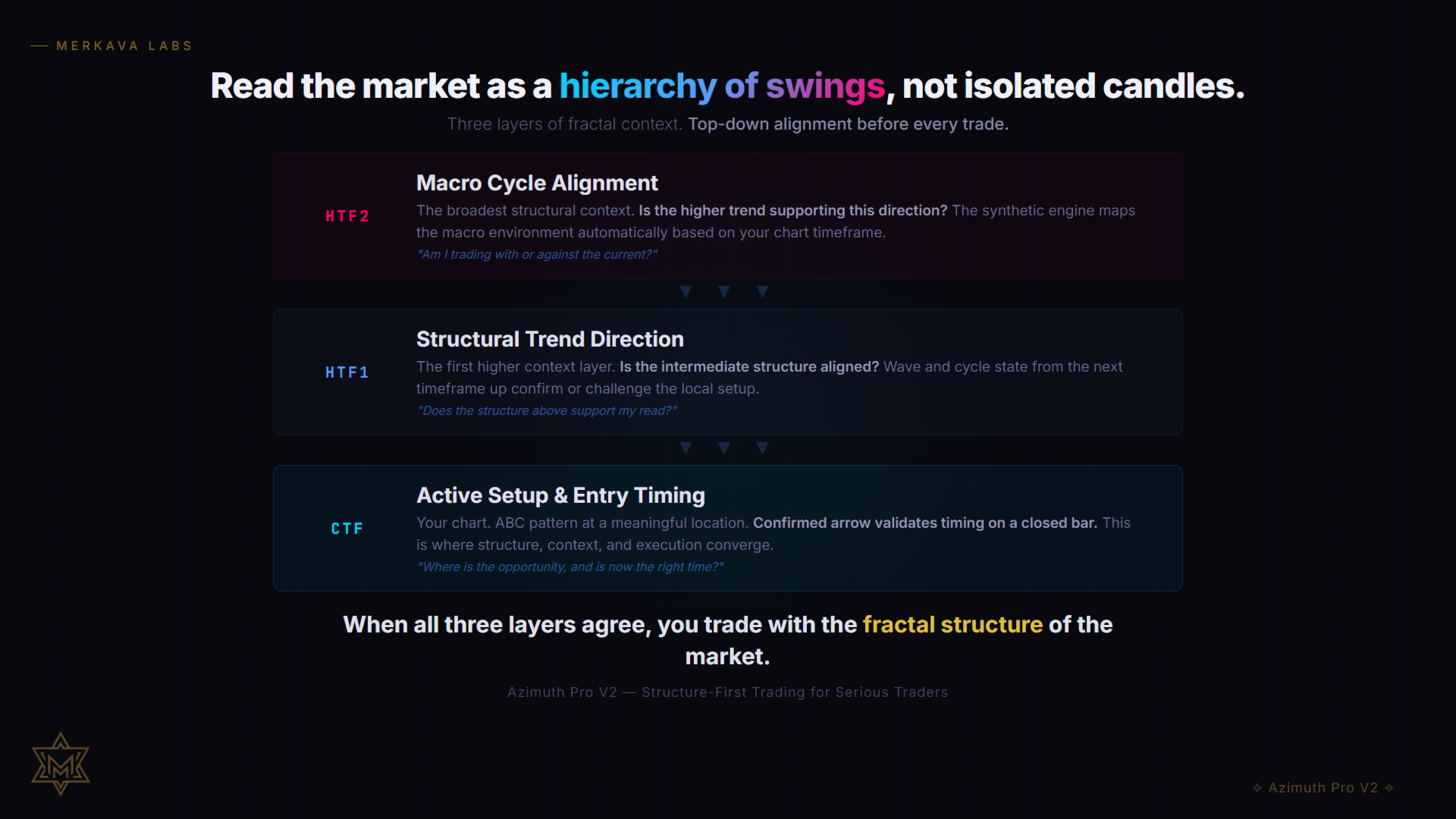Click the leftmost down arrow beneath the HTF2 card
Image resolution: width=1456 pixels, height=819 pixels.
point(686,292)
